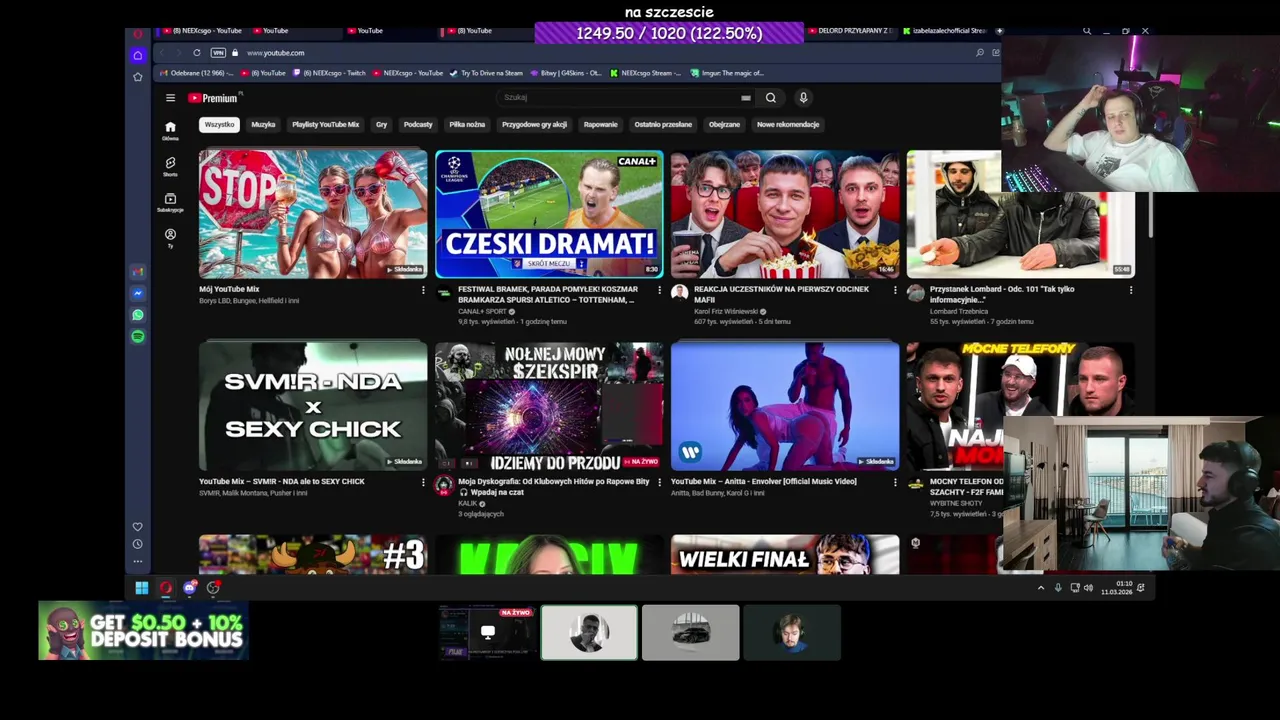This screenshot has width=1280, height=720.
Task: Select the black car avatar participant tile
Action: [691, 633]
